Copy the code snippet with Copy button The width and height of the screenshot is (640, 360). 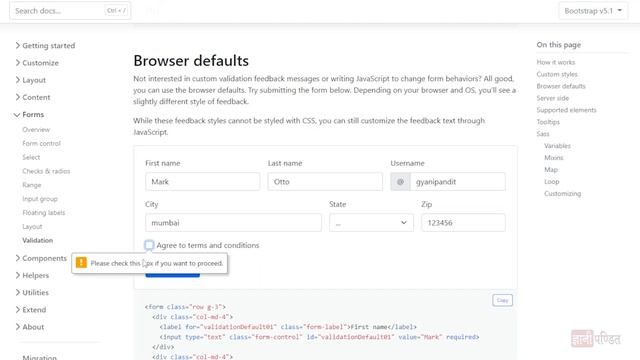(x=502, y=300)
